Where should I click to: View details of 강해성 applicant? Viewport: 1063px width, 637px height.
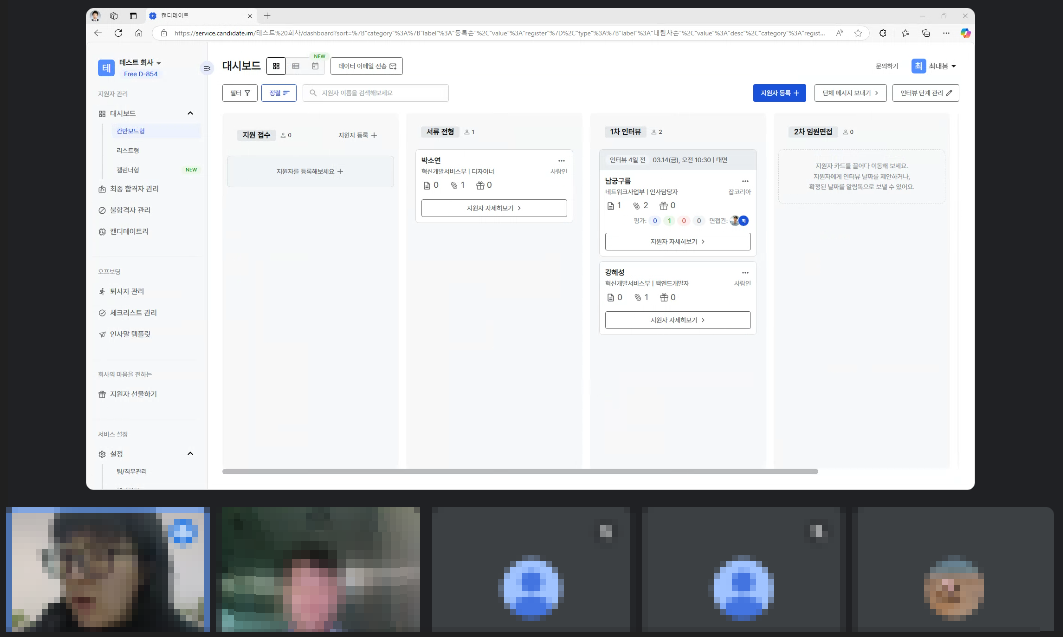click(677, 320)
